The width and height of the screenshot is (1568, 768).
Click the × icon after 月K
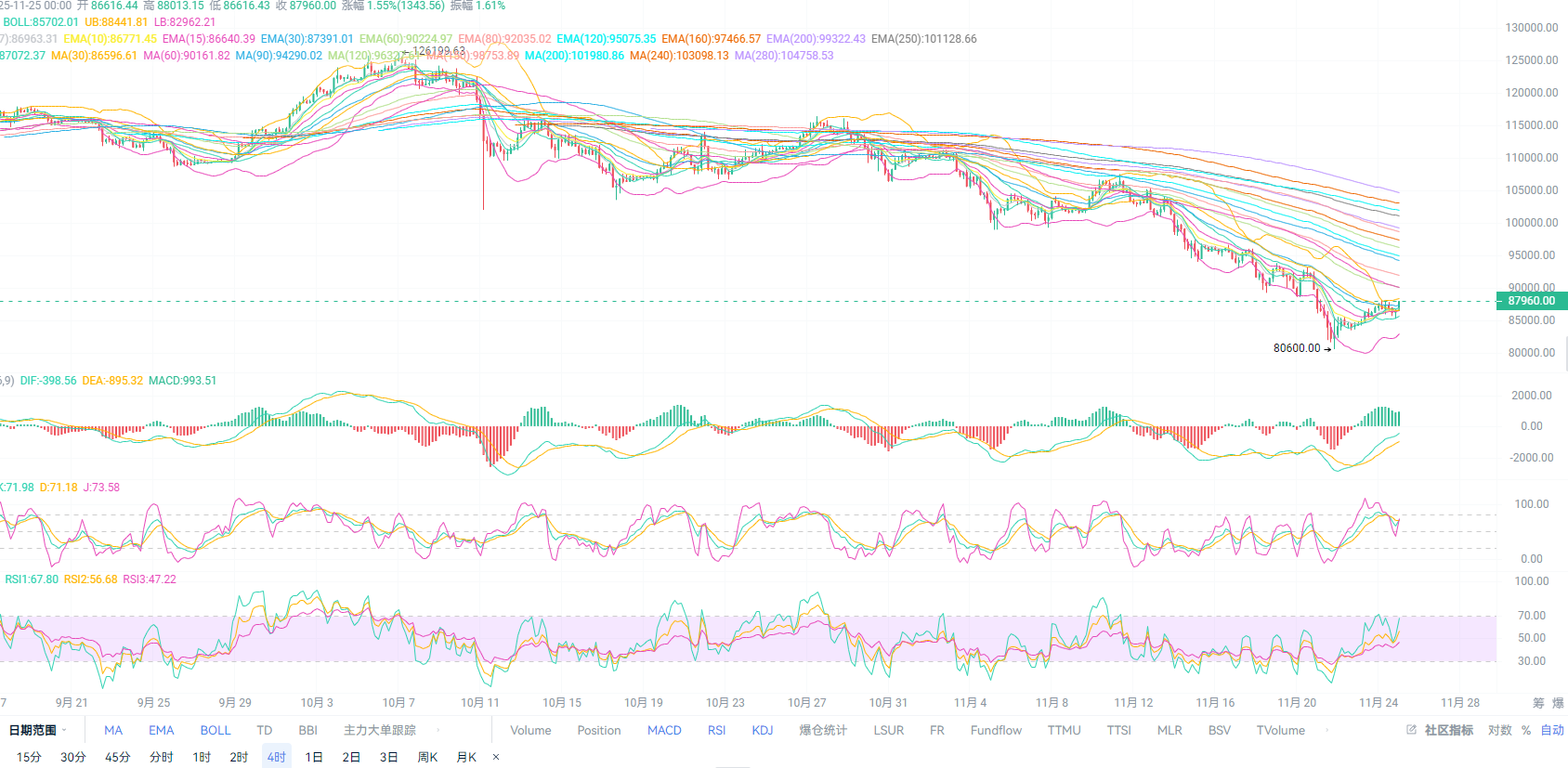[x=496, y=757]
